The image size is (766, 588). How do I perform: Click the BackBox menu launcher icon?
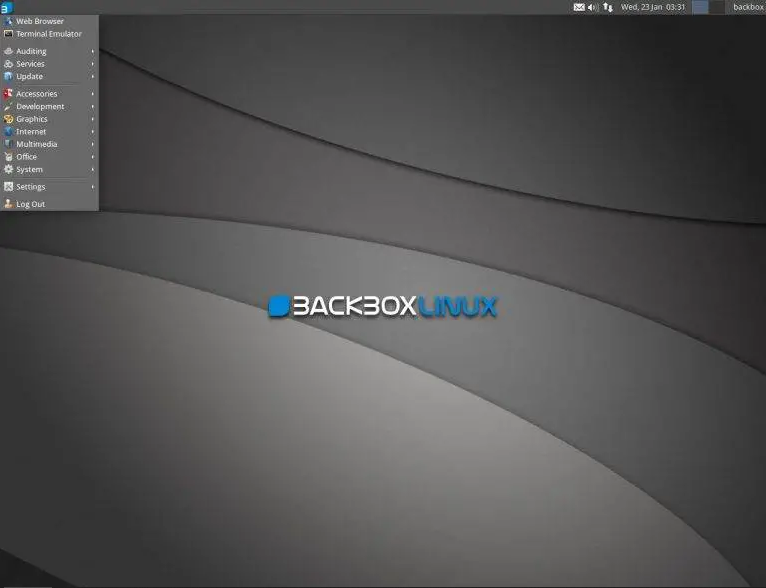click(x=7, y=7)
